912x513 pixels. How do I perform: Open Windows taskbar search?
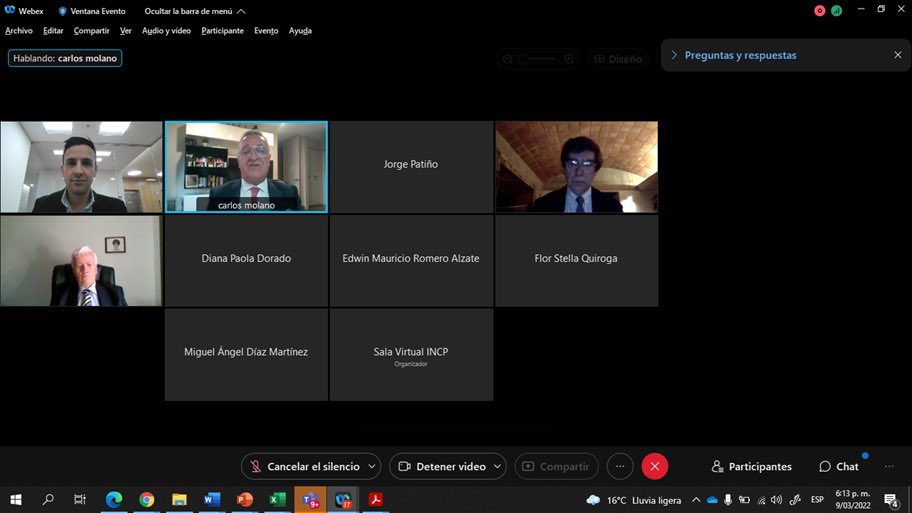tap(48, 500)
